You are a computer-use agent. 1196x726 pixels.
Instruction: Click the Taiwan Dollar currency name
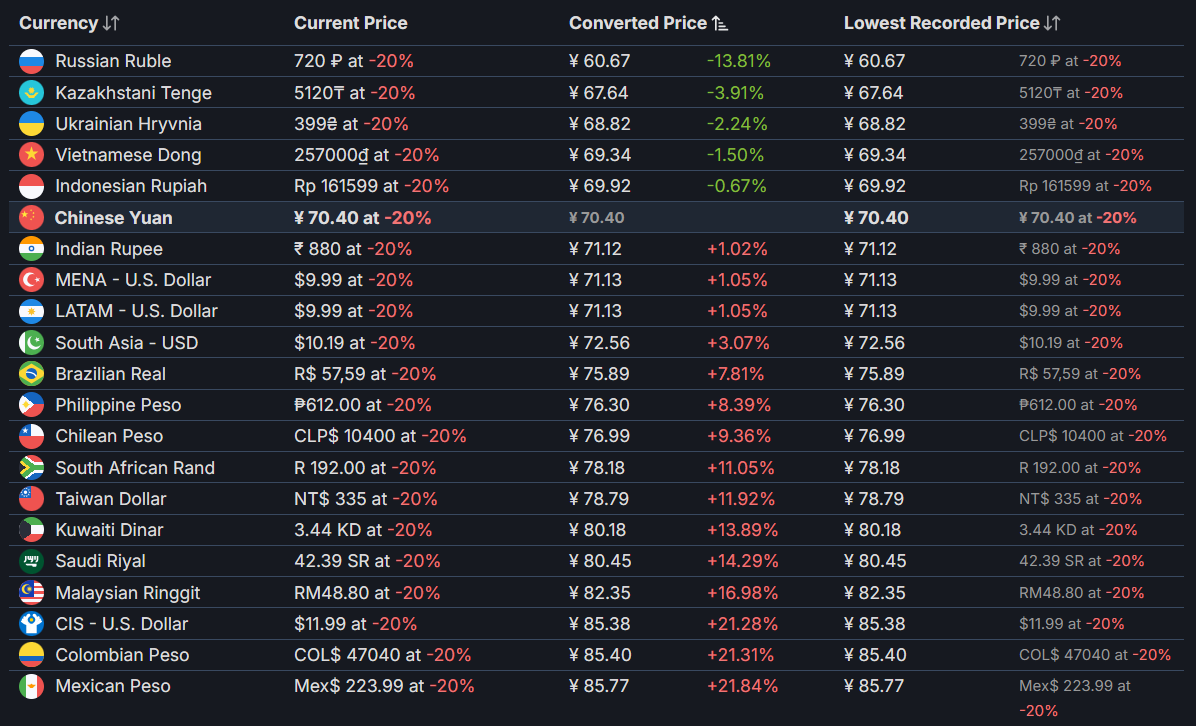click(x=111, y=499)
